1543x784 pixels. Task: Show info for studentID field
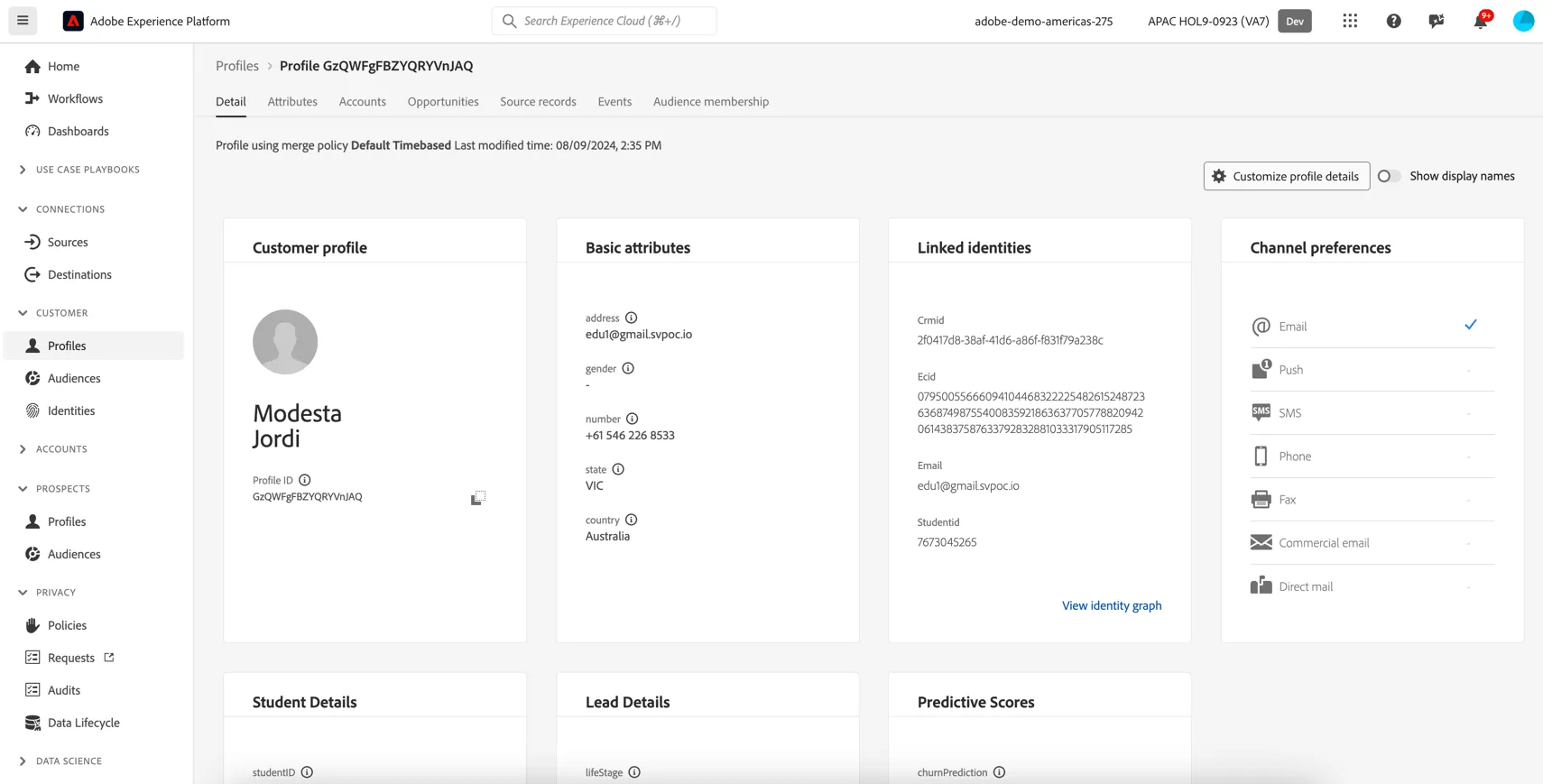(x=307, y=772)
